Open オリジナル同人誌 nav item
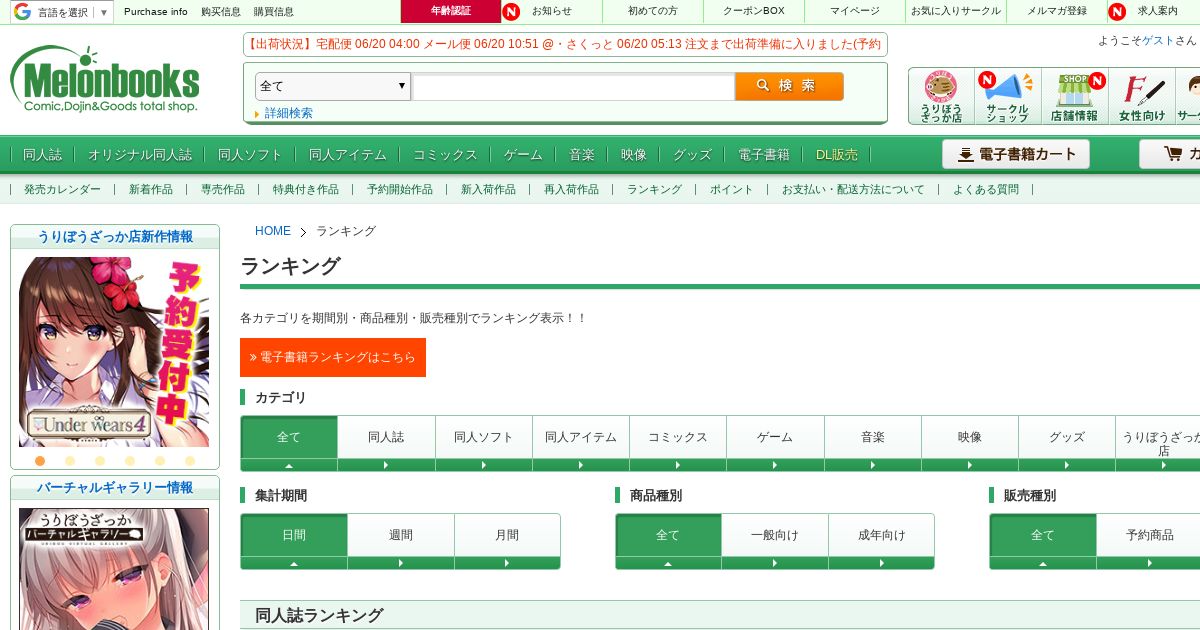 coord(140,155)
